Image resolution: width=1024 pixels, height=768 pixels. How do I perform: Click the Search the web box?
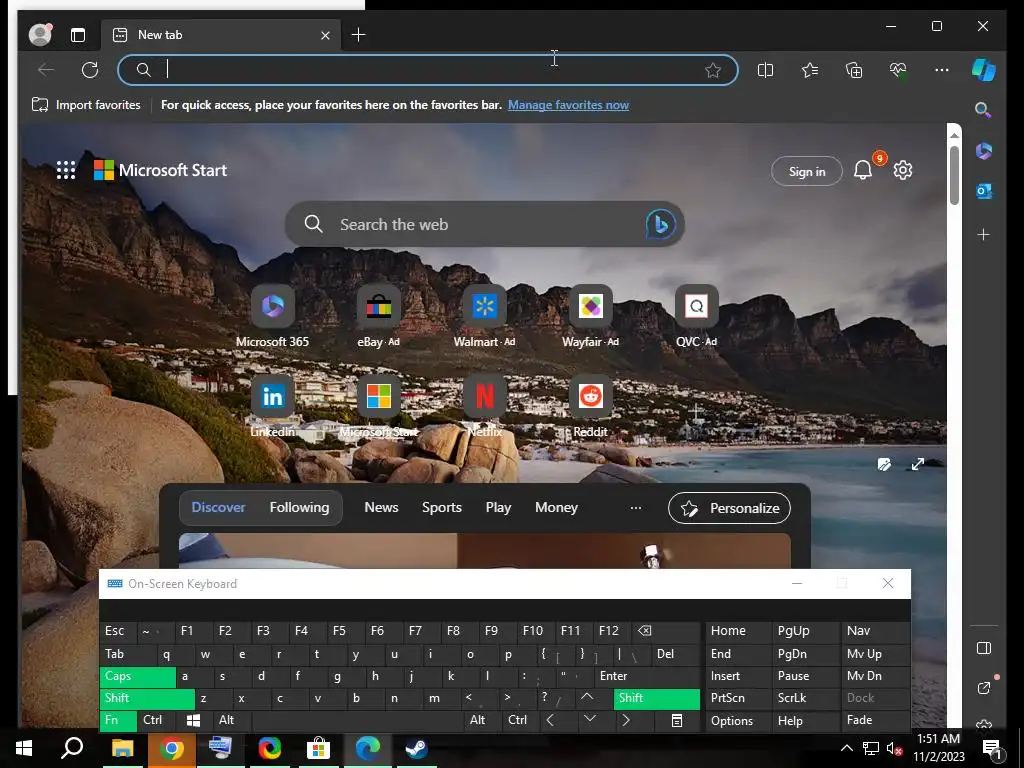click(x=485, y=224)
